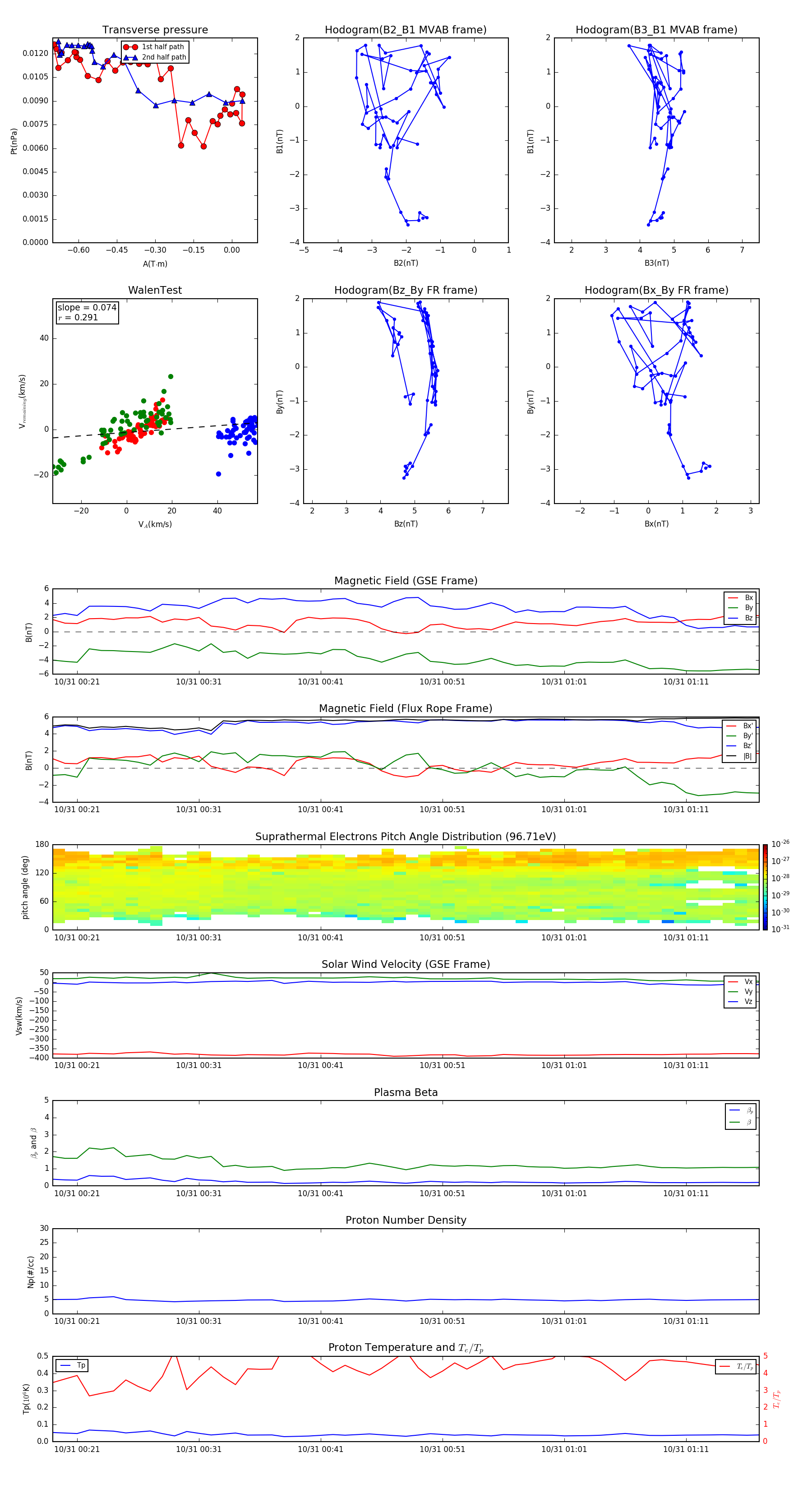The height and width of the screenshot is (1489, 812).
Task: Click 'Proton Number Density' title
Action: click(406, 1220)
